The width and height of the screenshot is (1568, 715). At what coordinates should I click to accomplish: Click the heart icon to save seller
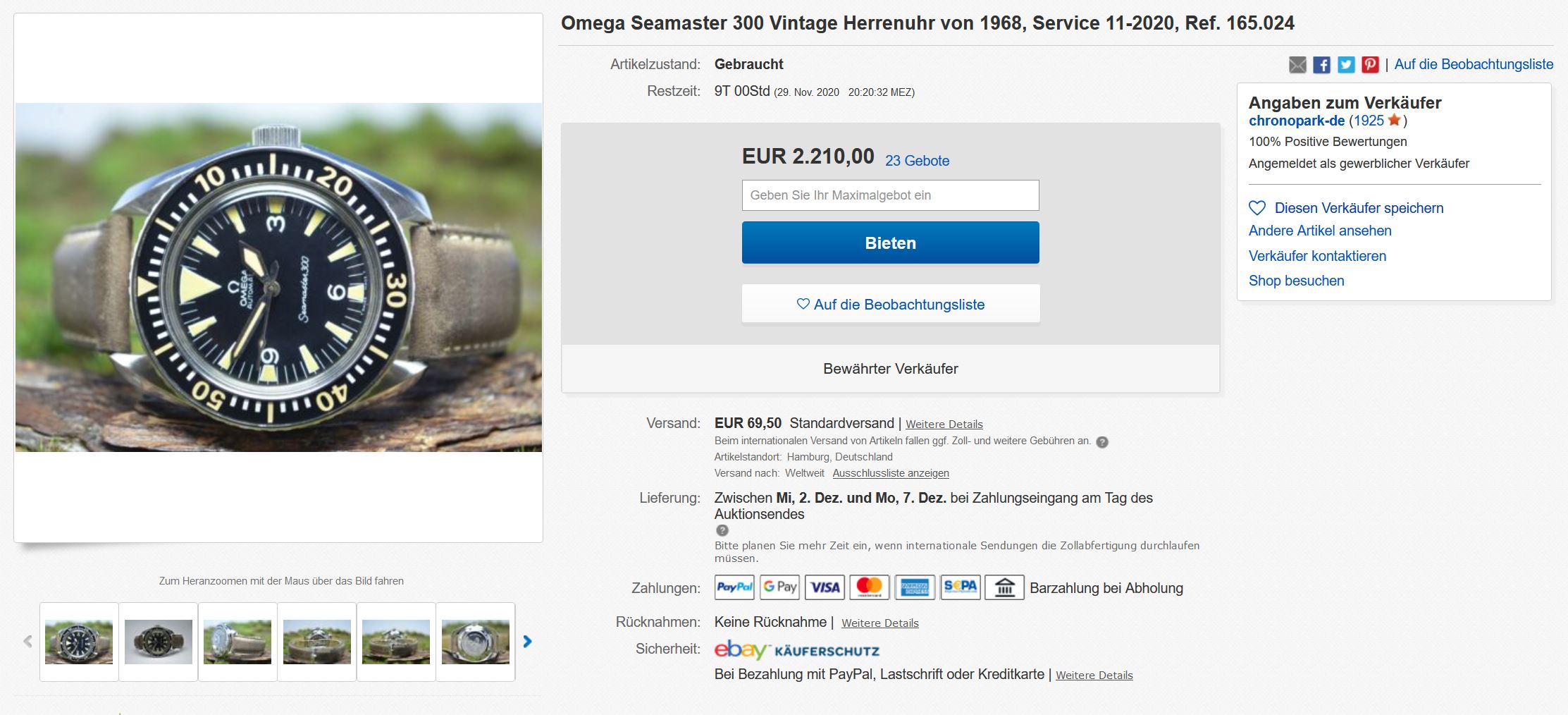tap(1257, 208)
